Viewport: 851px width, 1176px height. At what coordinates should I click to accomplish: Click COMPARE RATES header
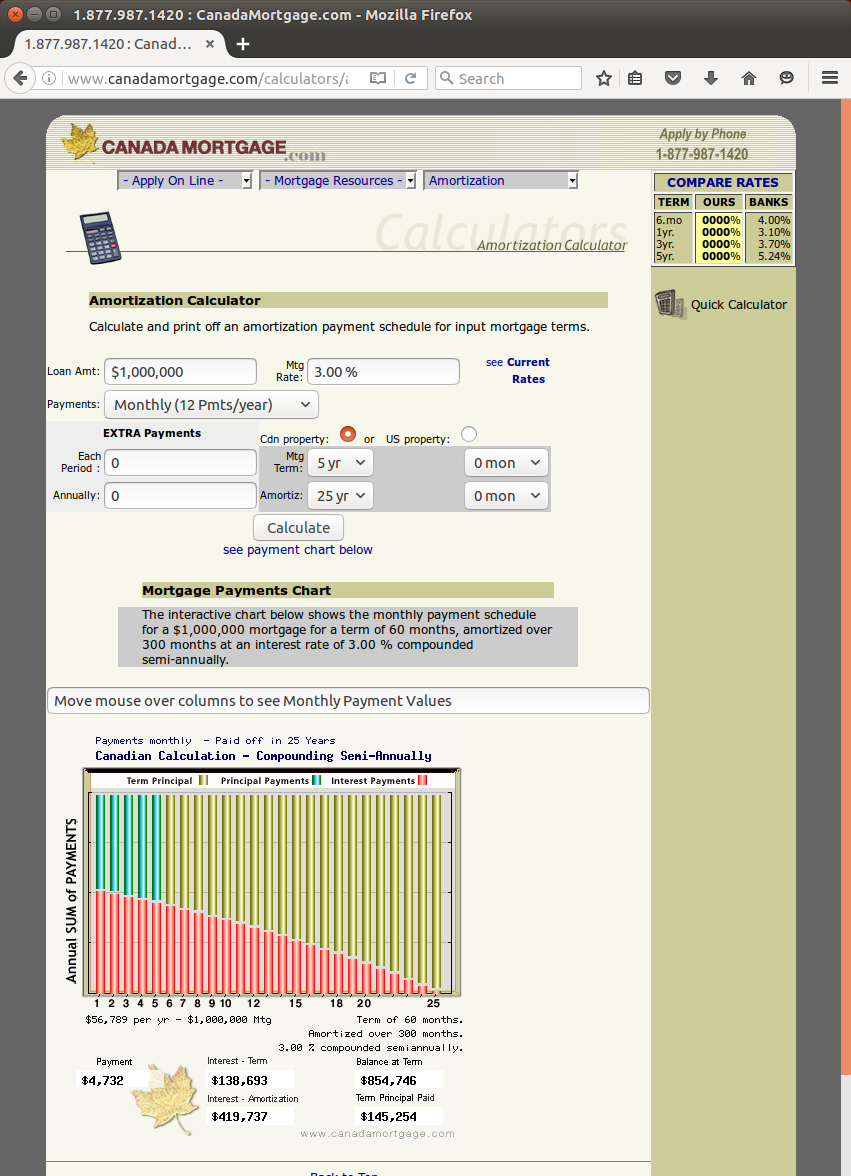coord(723,182)
